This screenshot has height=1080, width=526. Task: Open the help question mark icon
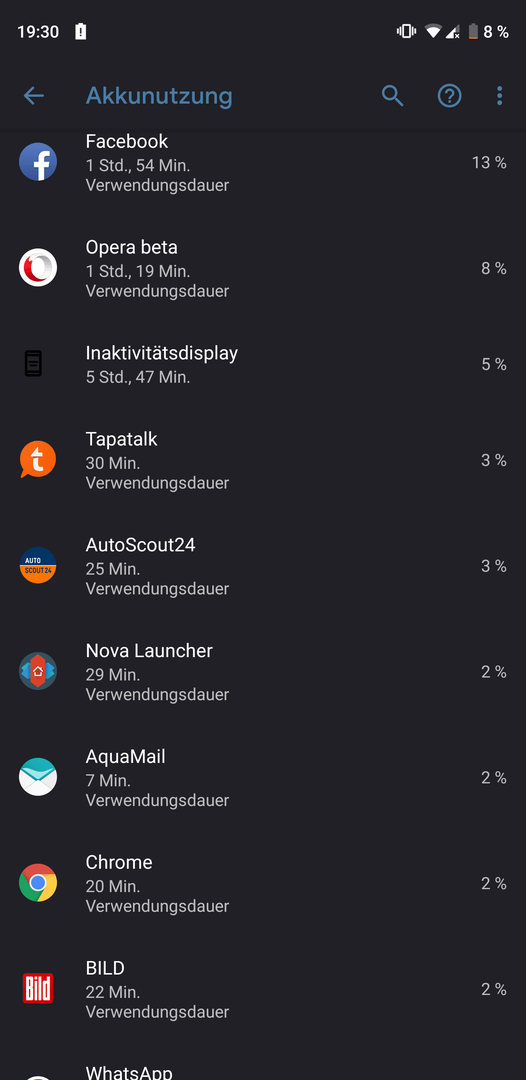(450, 96)
